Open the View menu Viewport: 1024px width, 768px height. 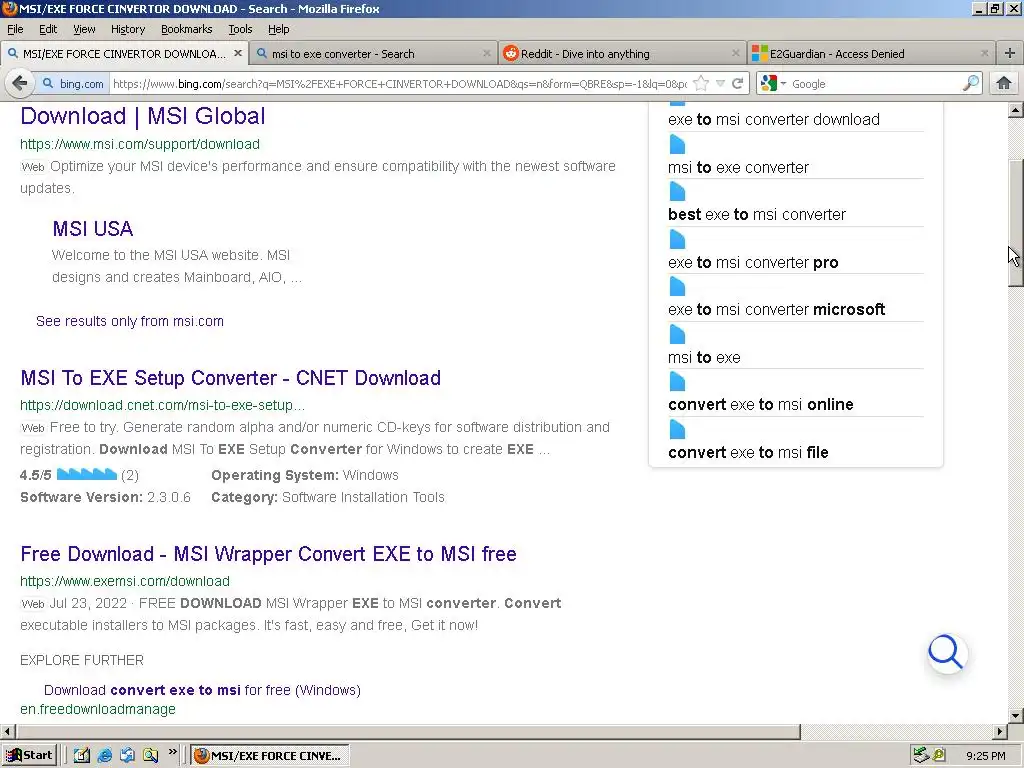click(84, 29)
